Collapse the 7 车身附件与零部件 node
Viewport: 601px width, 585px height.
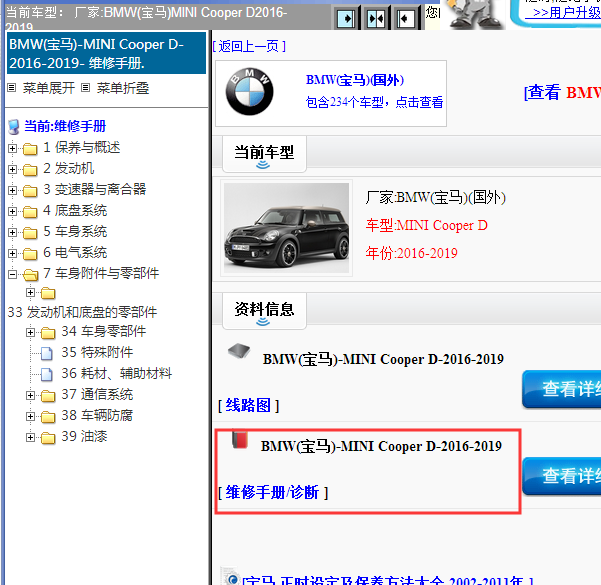(12, 274)
